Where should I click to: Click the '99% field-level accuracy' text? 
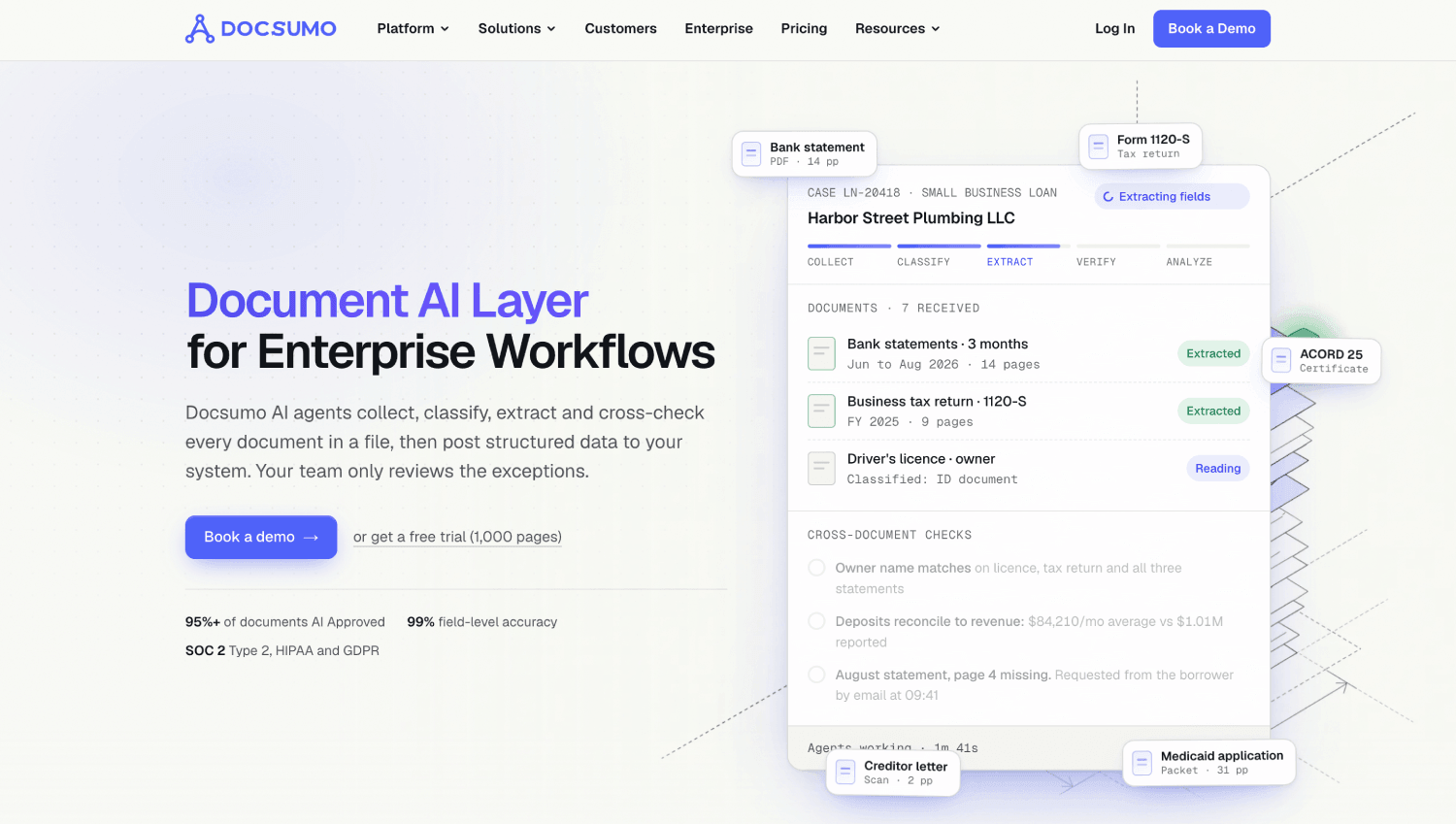tap(482, 622)
